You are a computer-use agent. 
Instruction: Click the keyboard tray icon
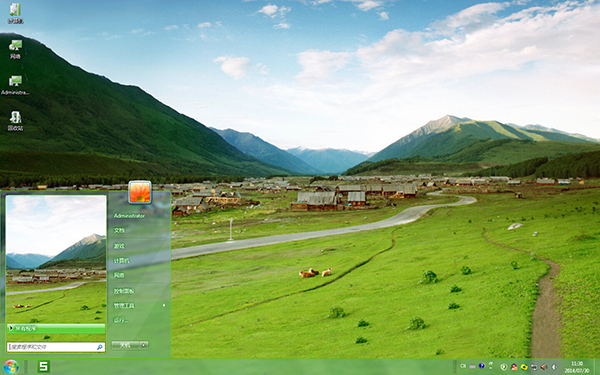[x=473, y=367]
